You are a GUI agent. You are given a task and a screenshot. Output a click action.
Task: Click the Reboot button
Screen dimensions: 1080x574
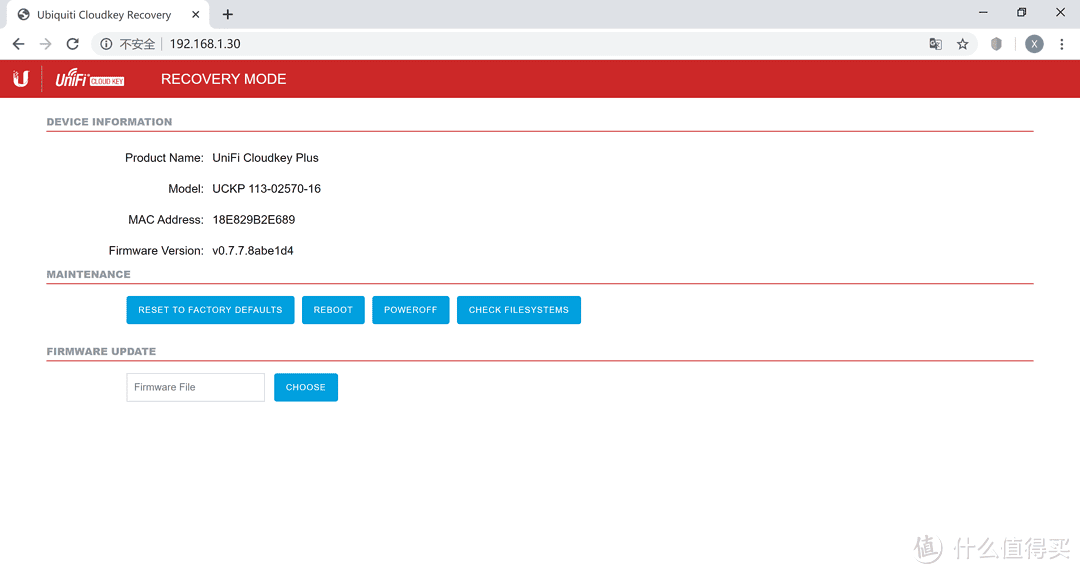(x=333, y=310)
